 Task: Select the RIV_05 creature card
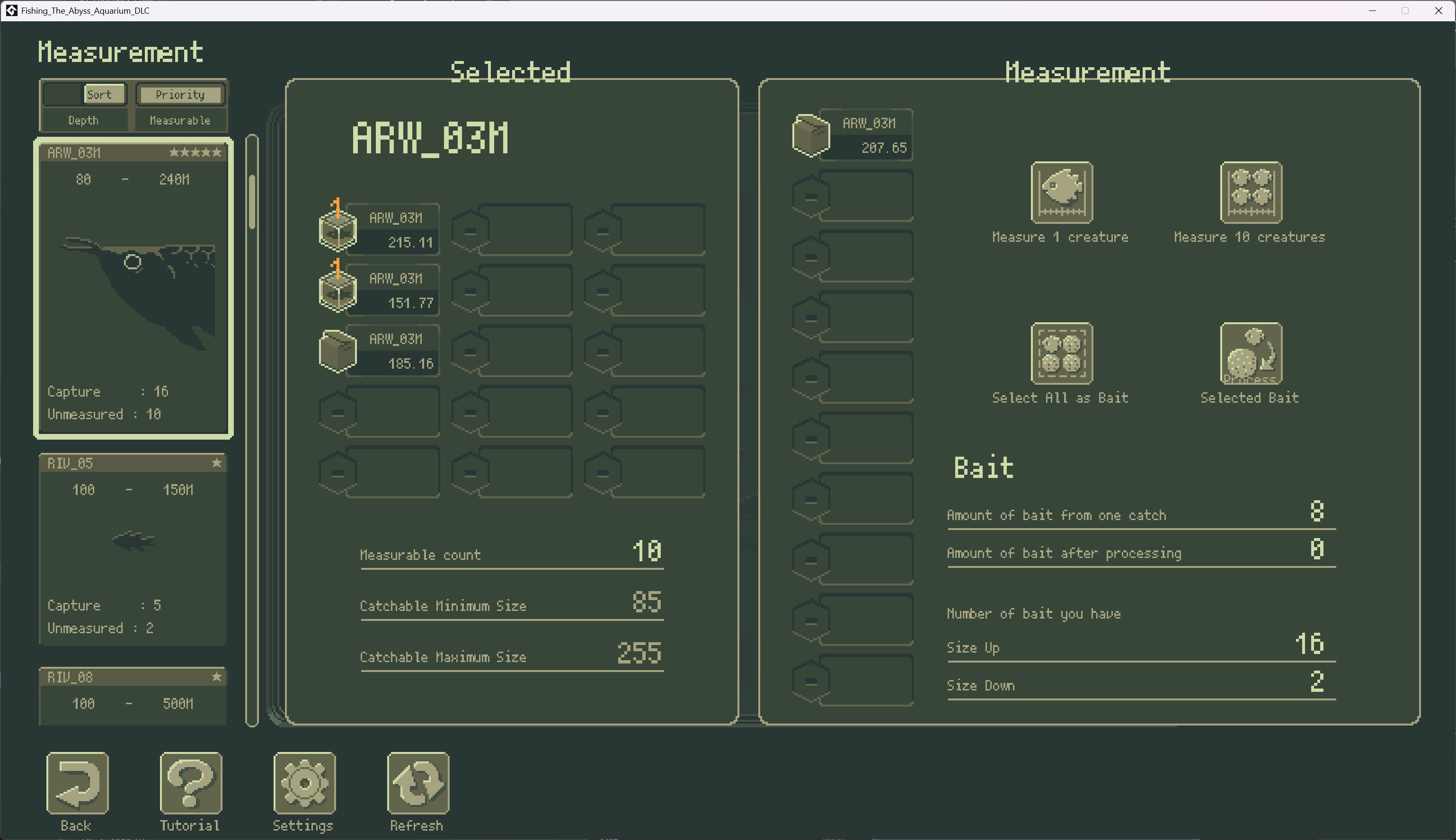tap(133, 548)
